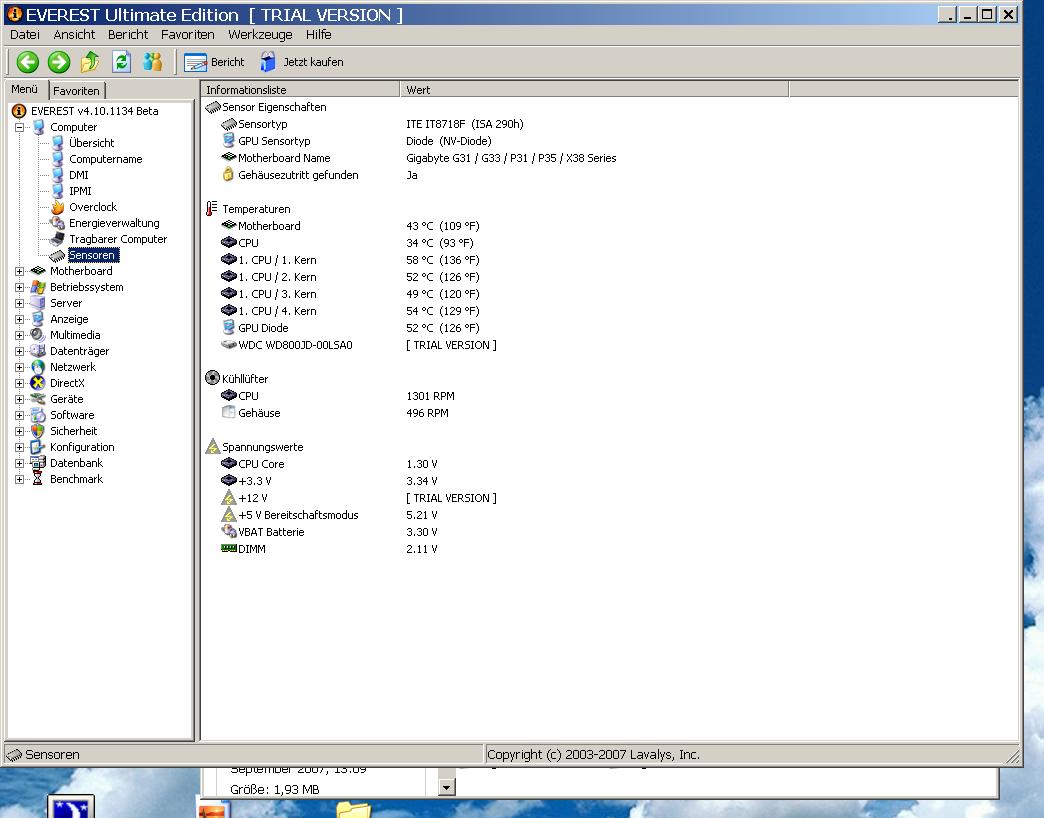Open the Bericht report toolbar button
The image size is (1044, 818).
(214, 62)
